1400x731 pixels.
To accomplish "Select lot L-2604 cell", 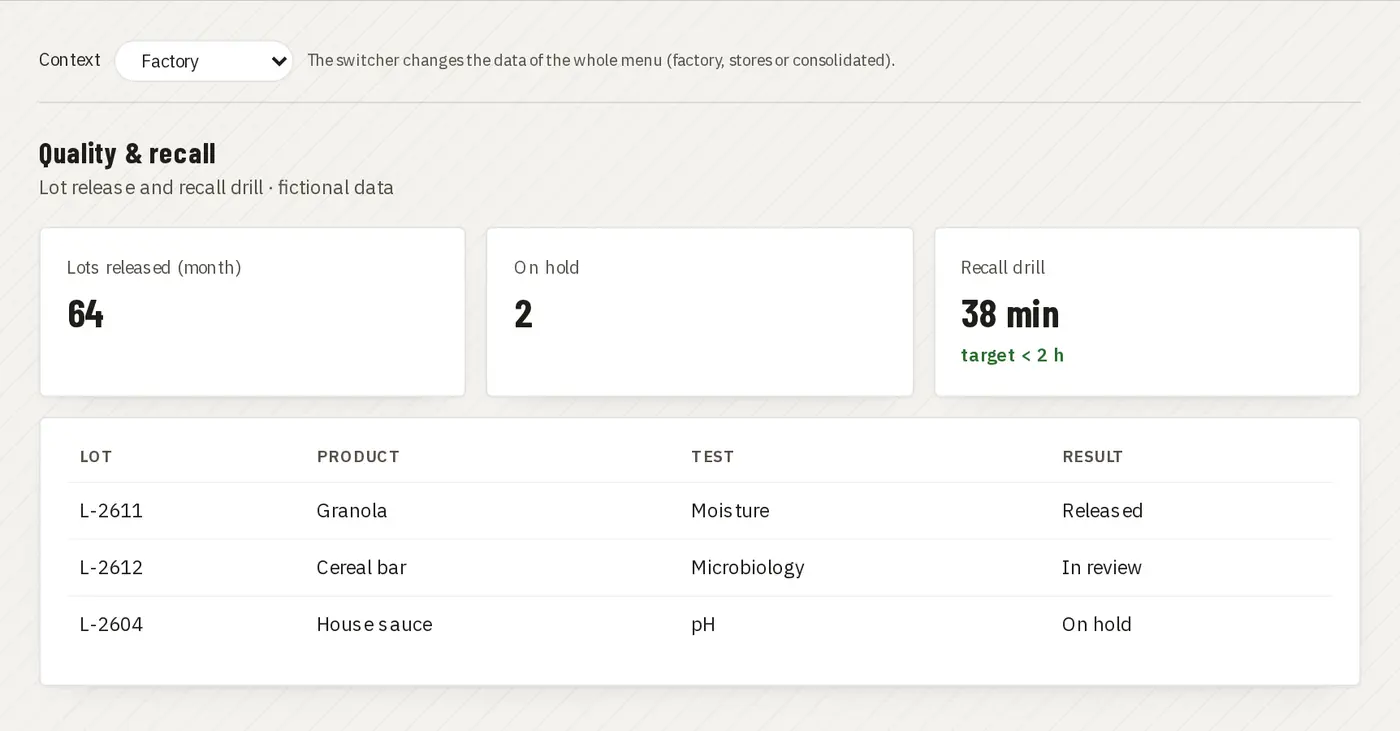I will pos(111,625).
